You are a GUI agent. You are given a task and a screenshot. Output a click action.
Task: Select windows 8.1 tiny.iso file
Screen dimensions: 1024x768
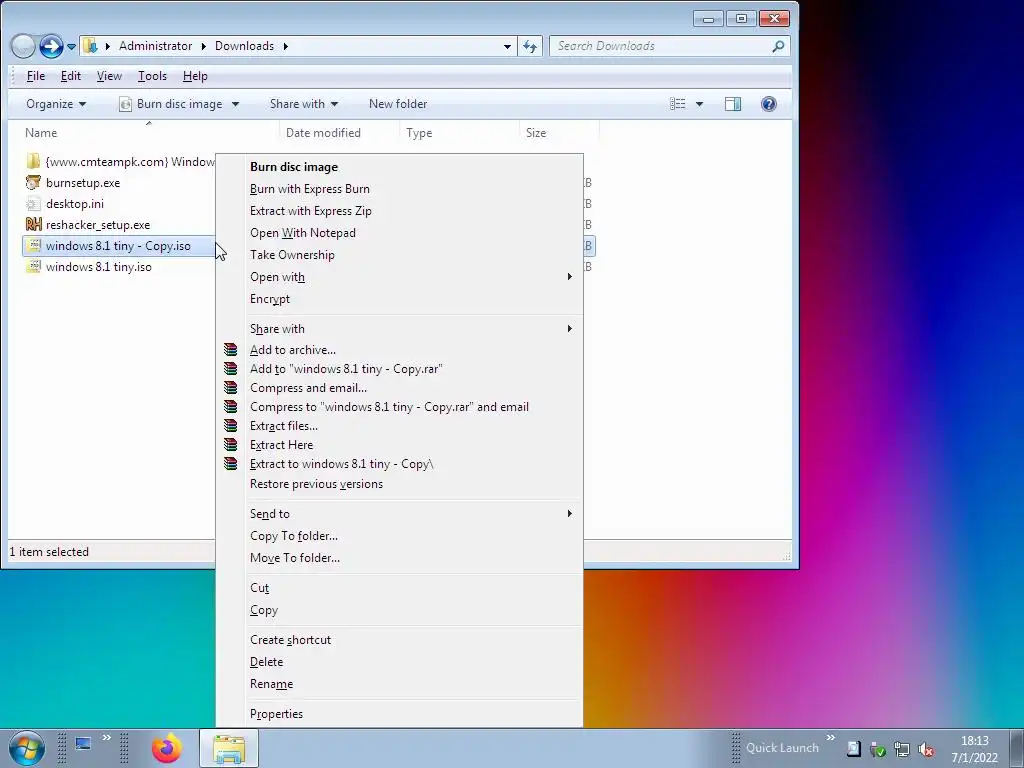99,266
